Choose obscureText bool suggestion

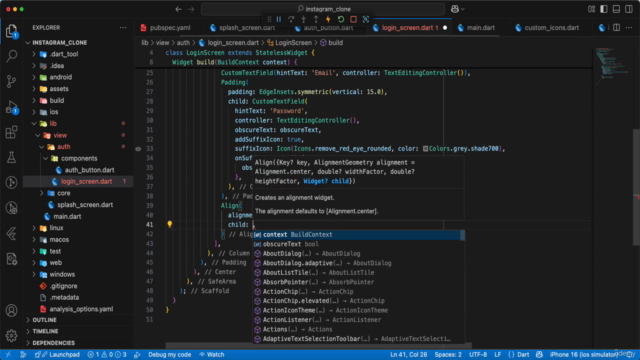pos(358,244)
